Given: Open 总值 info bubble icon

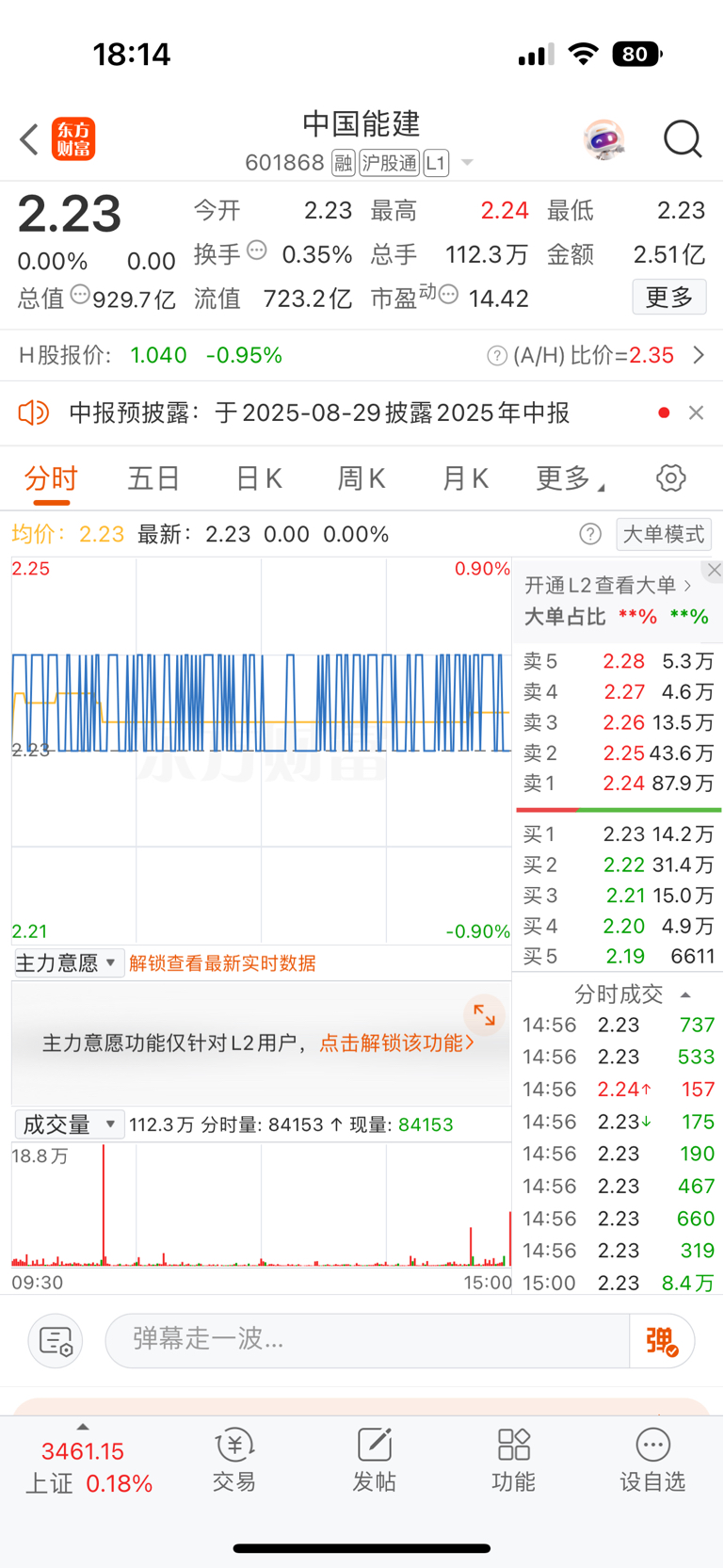Looking at the screenshot, I should [x=81, y=295].
